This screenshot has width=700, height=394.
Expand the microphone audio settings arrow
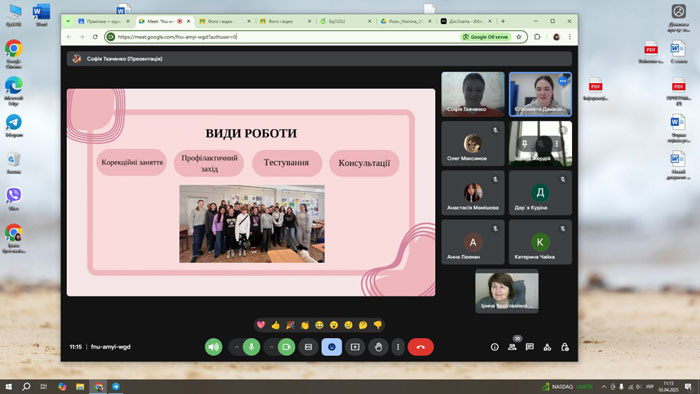[236, 347]
